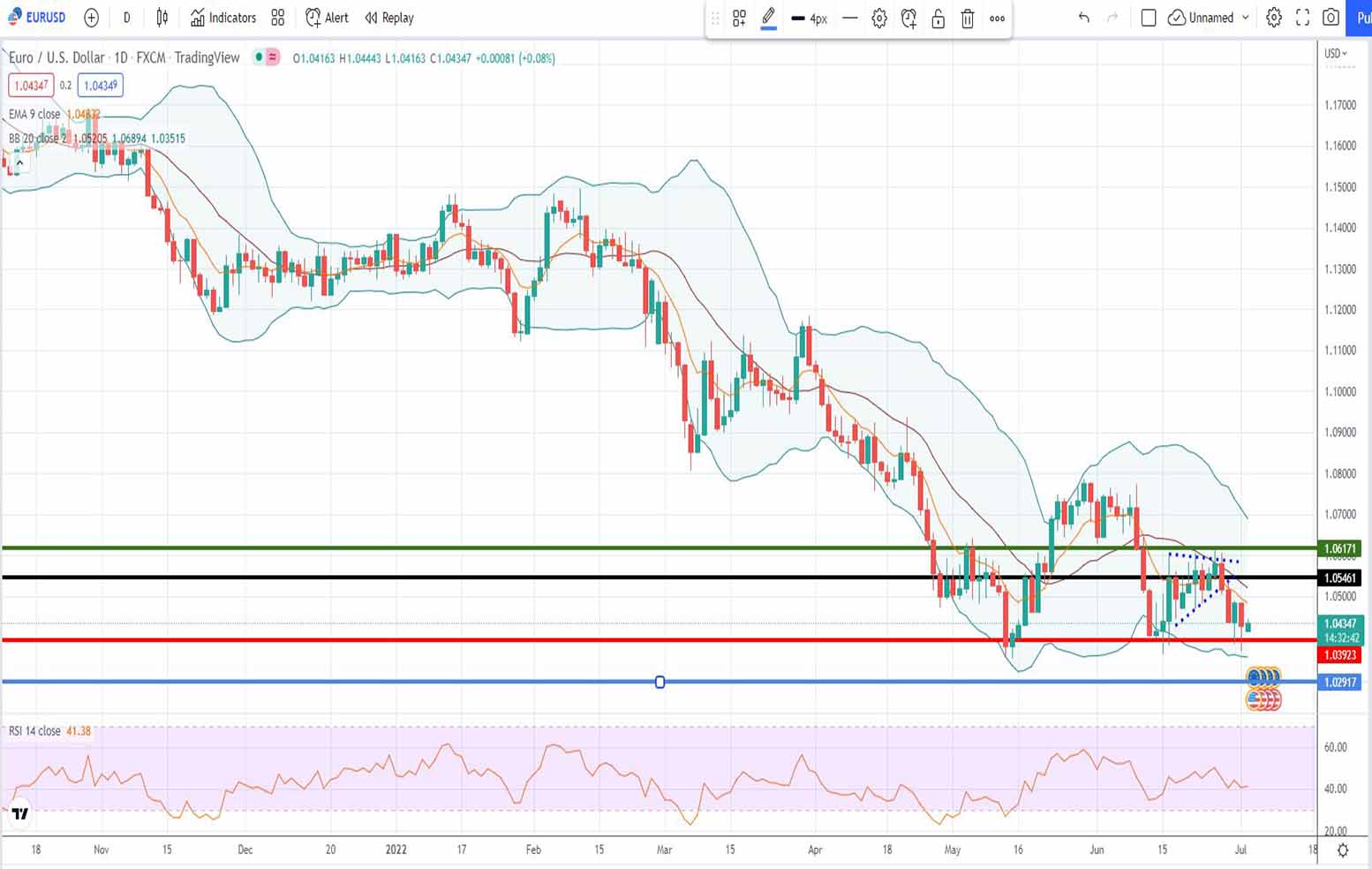This screenshot has height=869, width=1372.
Task: Open drawing settings gear in floating toolbar
Action: (879, 19)
